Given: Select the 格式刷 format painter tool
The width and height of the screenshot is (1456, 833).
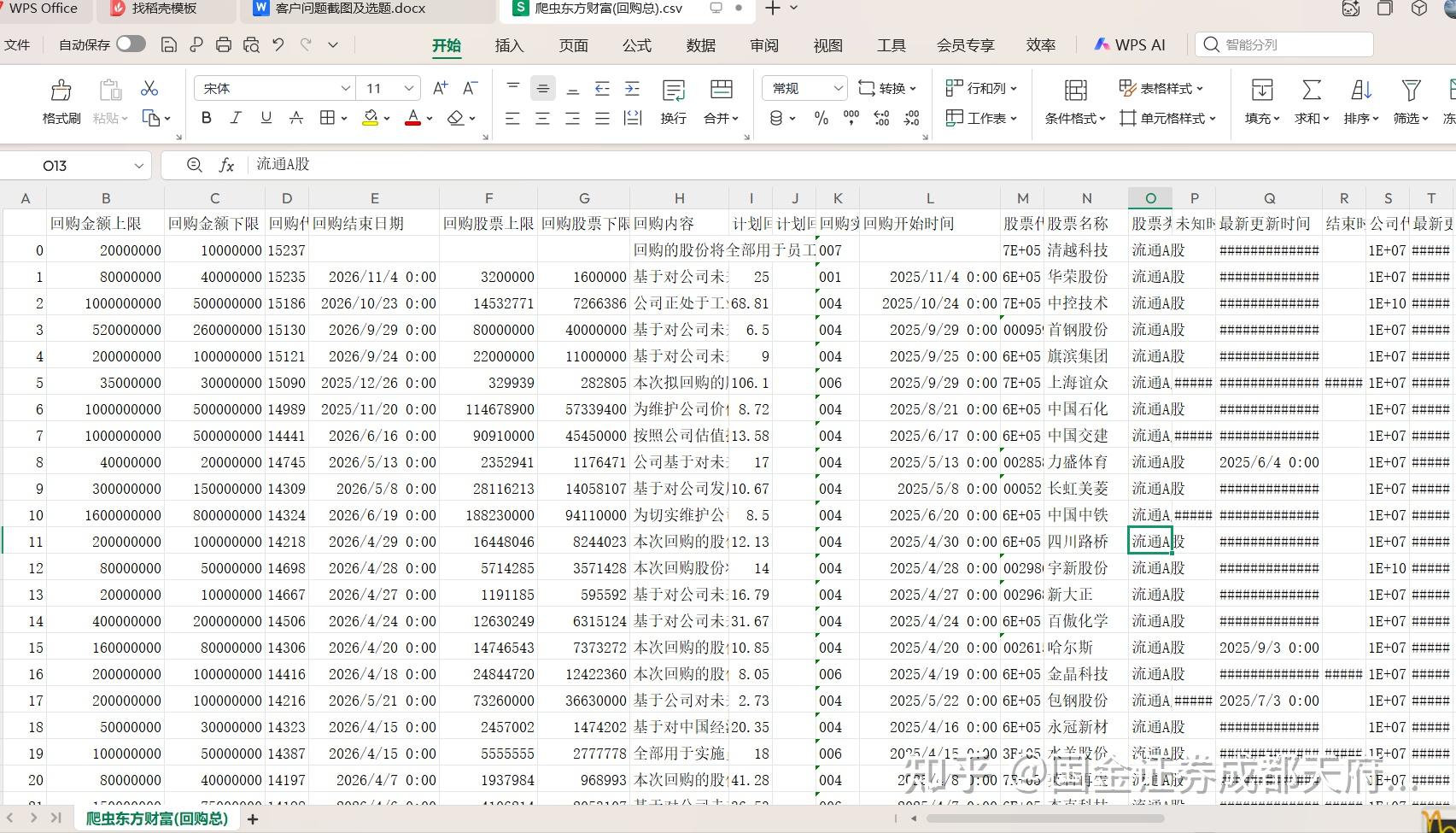Looking at the screenshot, I should (x=60, y=101).
